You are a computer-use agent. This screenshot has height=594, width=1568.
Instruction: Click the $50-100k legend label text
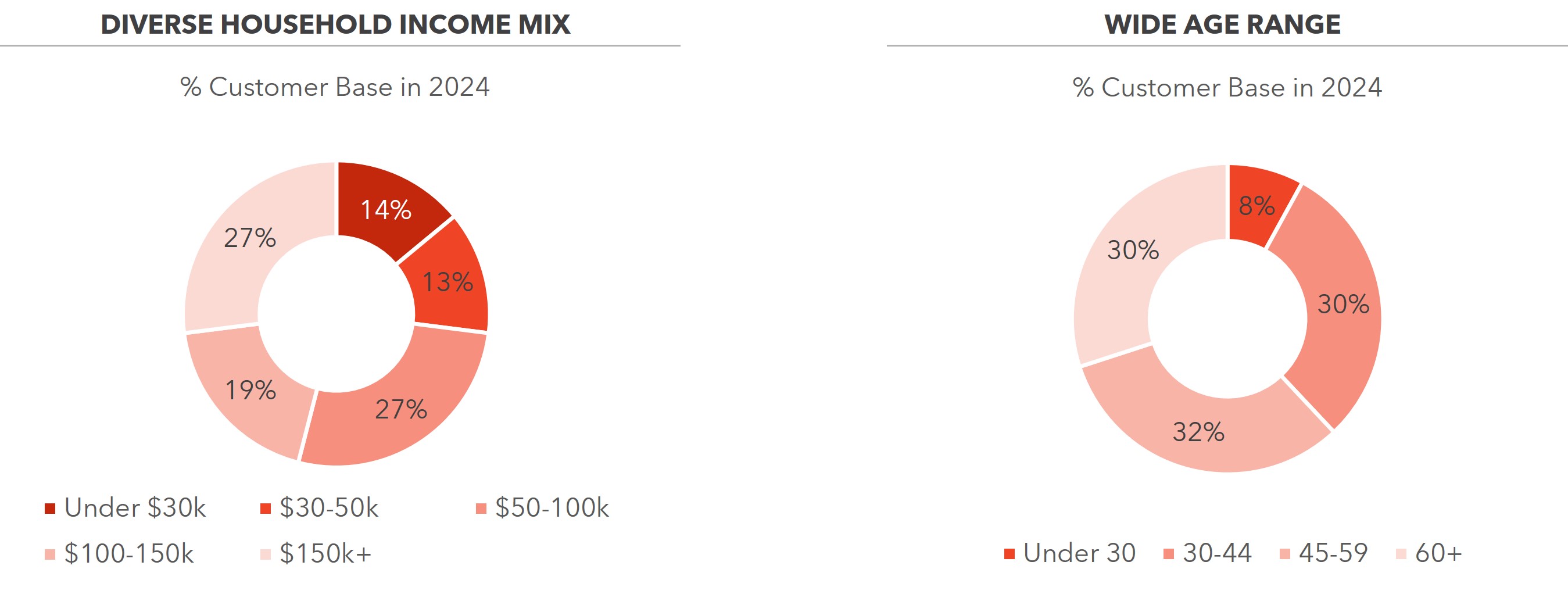[x=552, y=508]
